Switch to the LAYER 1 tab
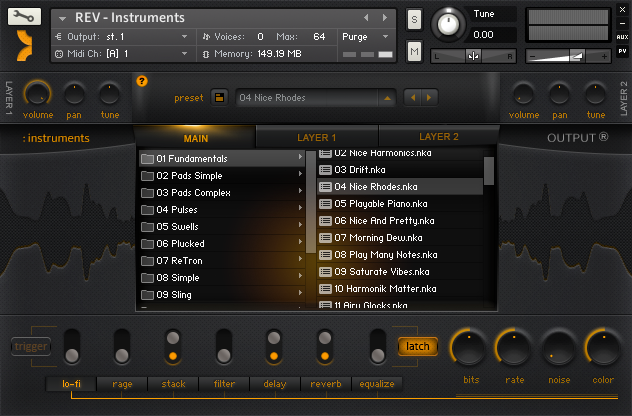Image resolution: width=632 pixels, height=416 pixels. pyautogui.click(x=316, y=137)
